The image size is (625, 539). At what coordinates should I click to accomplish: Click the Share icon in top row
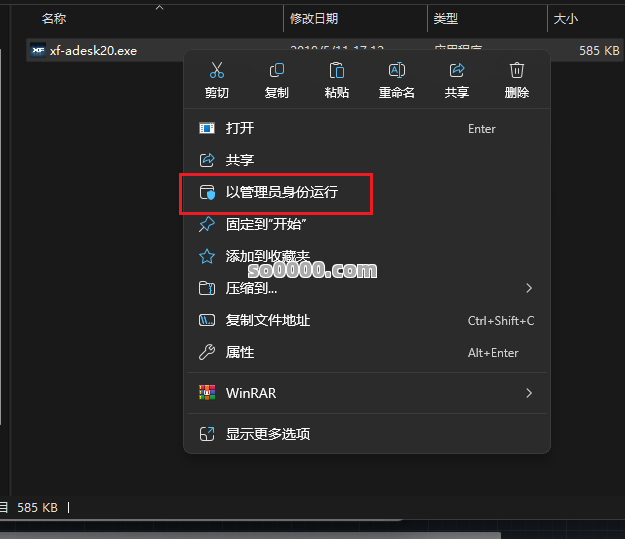(x=457, y=71)
